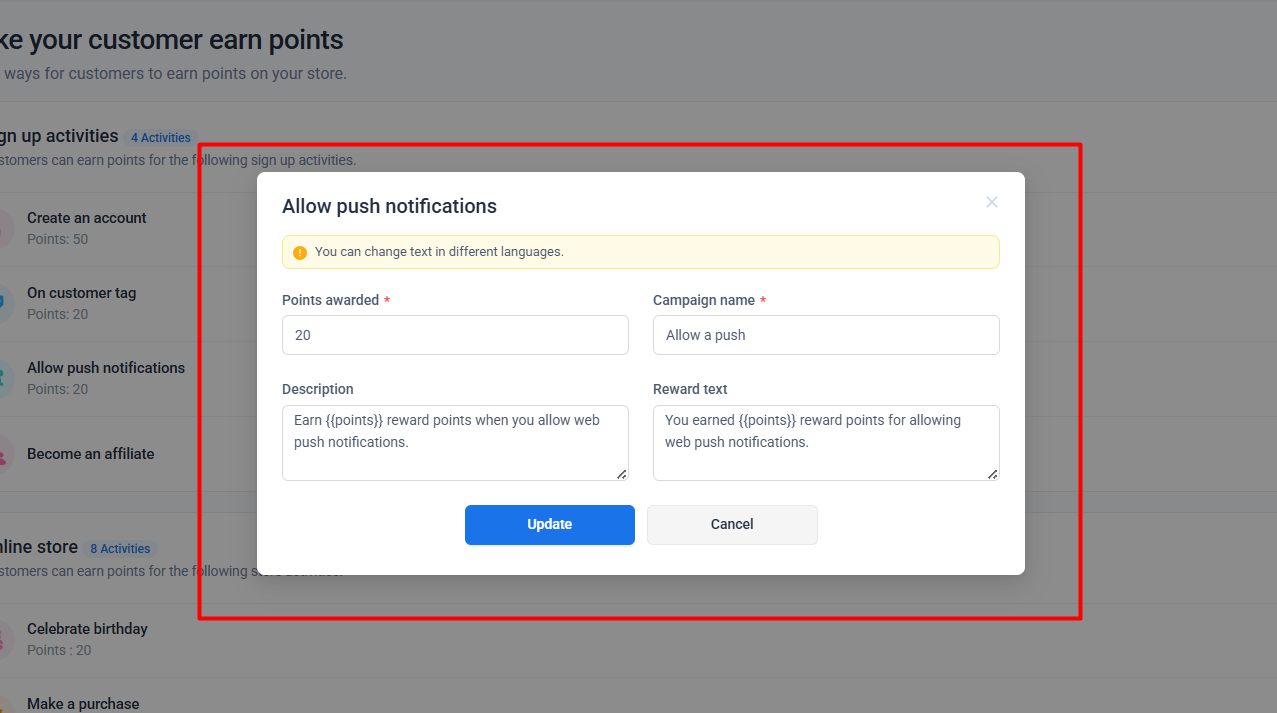Click inside the Description text area

click(455, 442)
